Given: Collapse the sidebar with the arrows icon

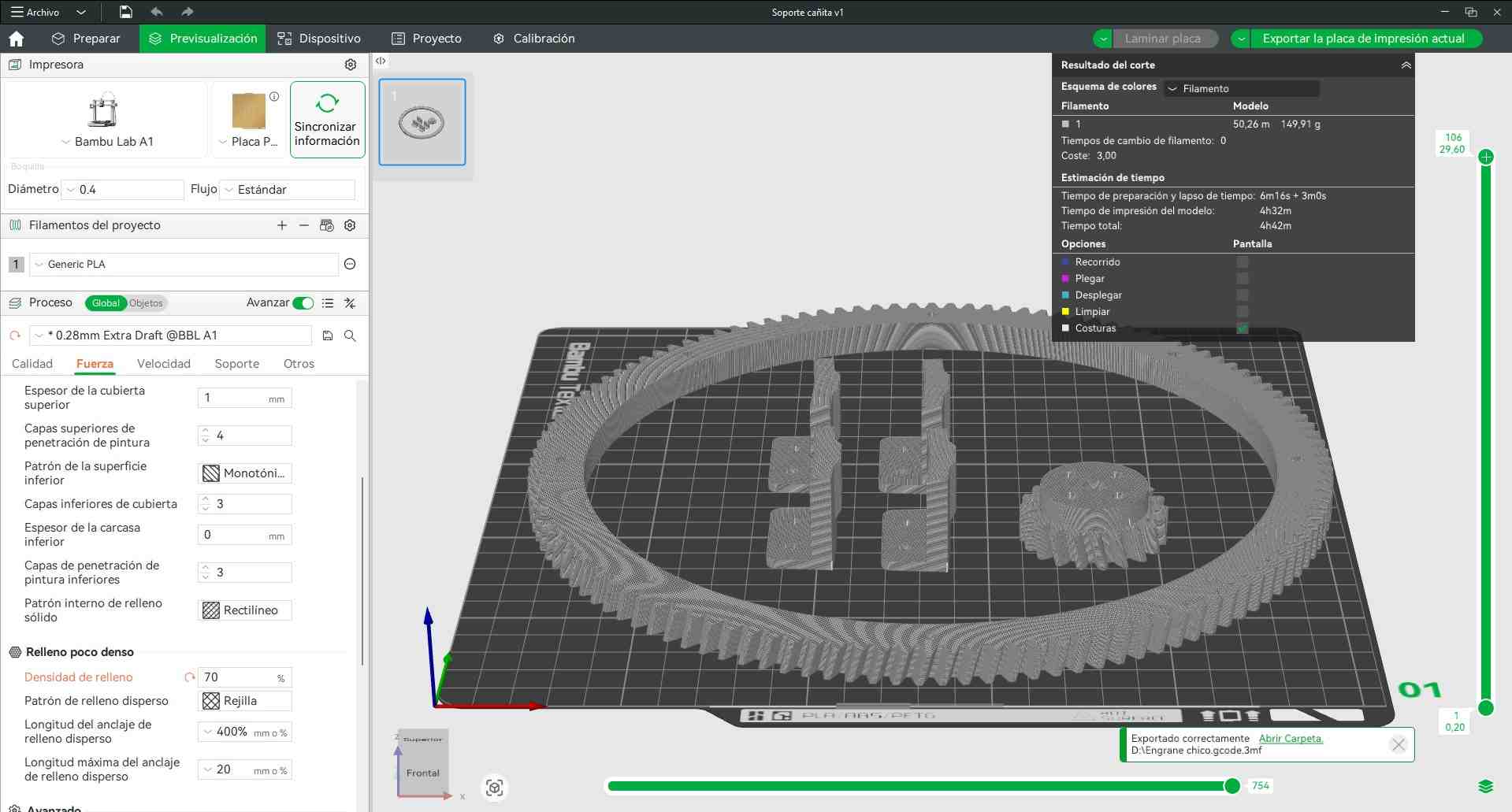Looking at the screenshot, I should click(x=381, y=61).
